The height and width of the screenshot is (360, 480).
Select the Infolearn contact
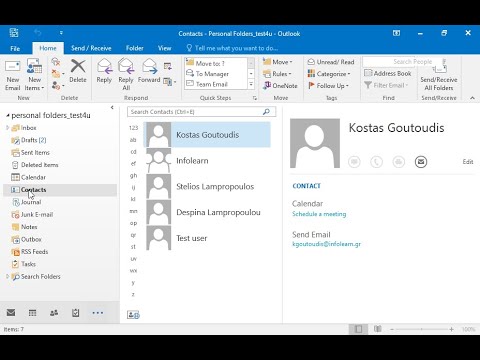[x=207, y=161]
